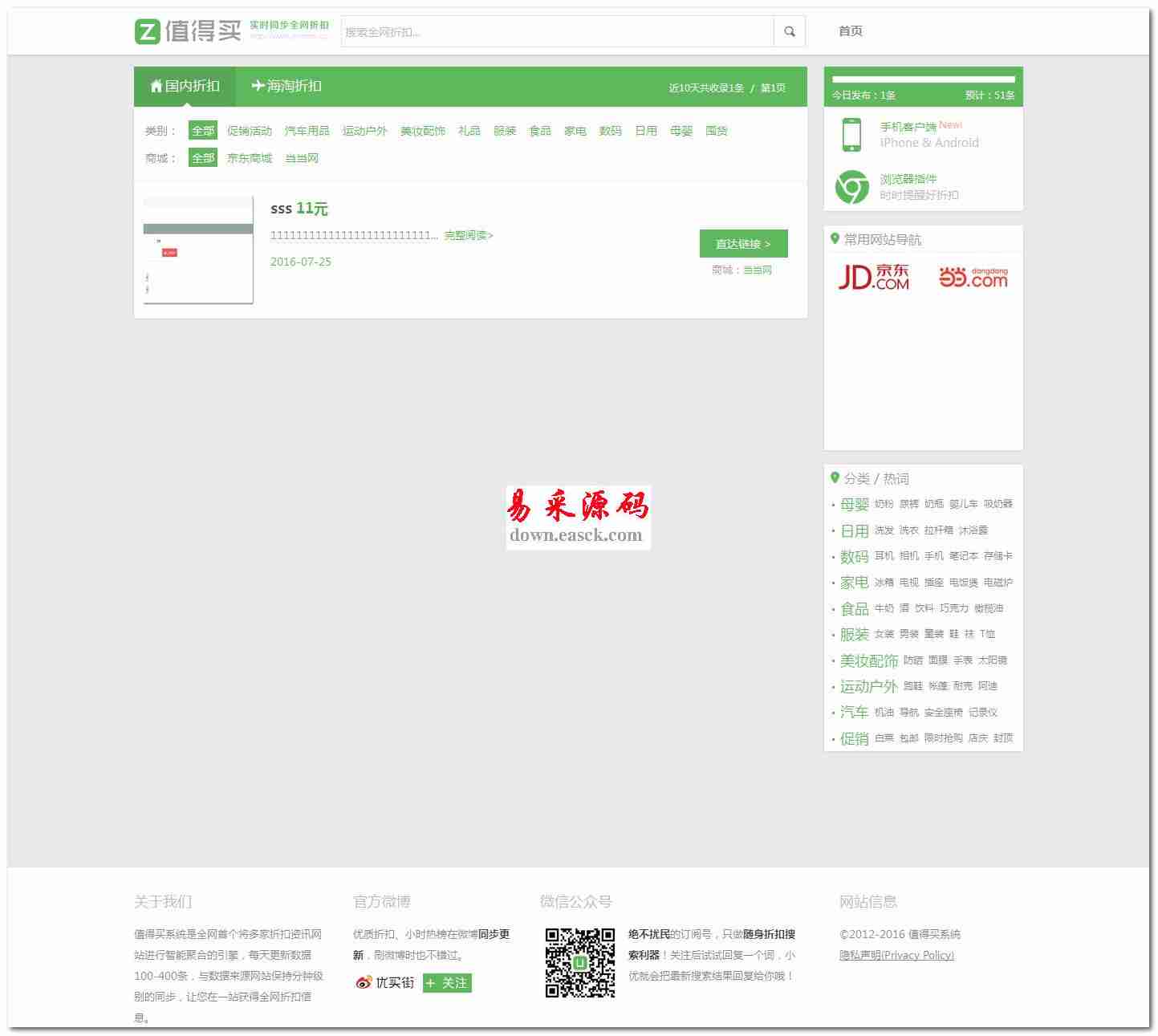Click the 直达链接 > button
The image size is (1158, 1036).
[743, 244]
